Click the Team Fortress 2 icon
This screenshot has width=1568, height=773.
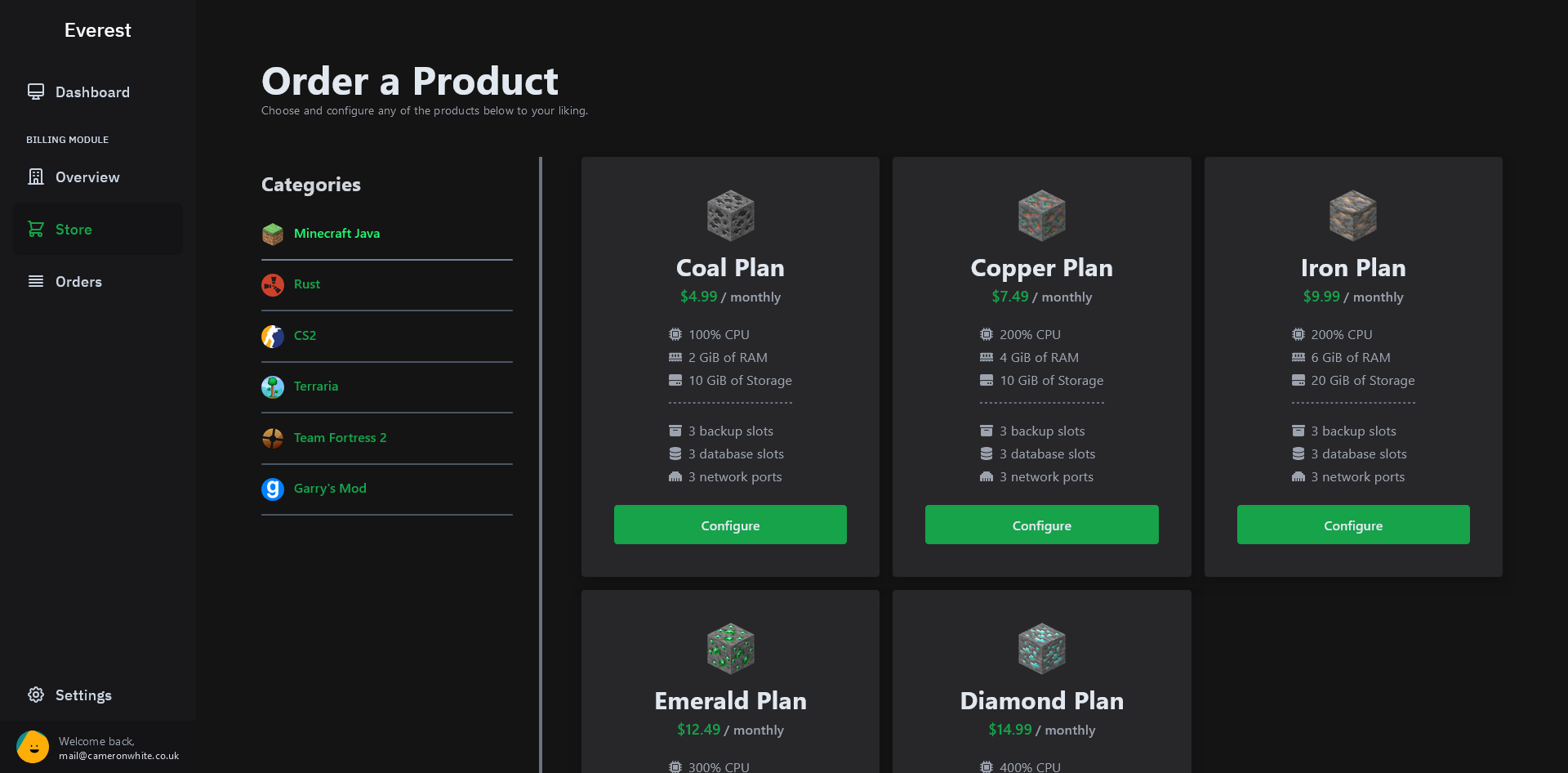pyautogui.click(x=273, y=438)
